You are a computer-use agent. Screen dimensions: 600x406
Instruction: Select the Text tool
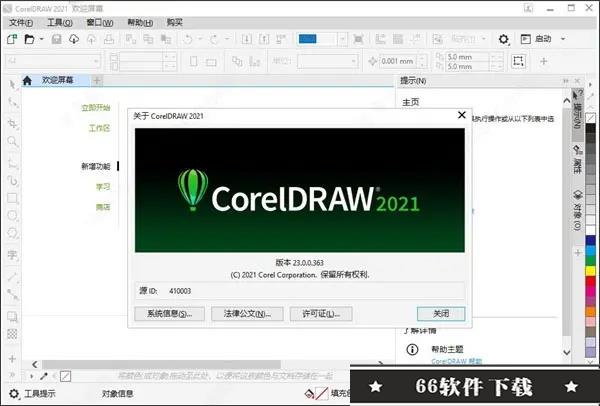pyautogui.click(x=13, y=254)
